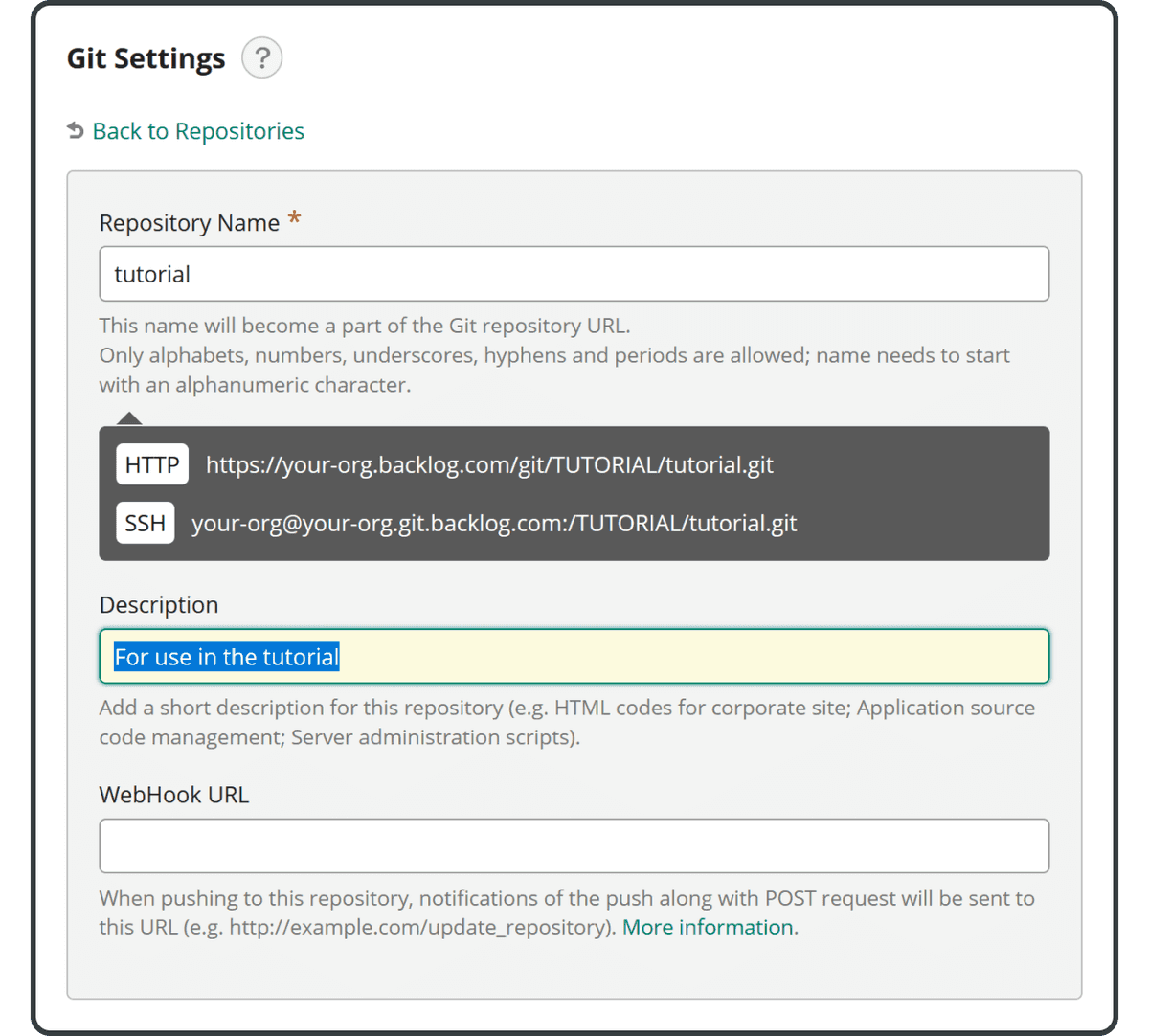Viewport: 1149px width, 1036px height.
Task: Click the WebHook URL label
Action: pyautogui.click(x=173, y=795)
